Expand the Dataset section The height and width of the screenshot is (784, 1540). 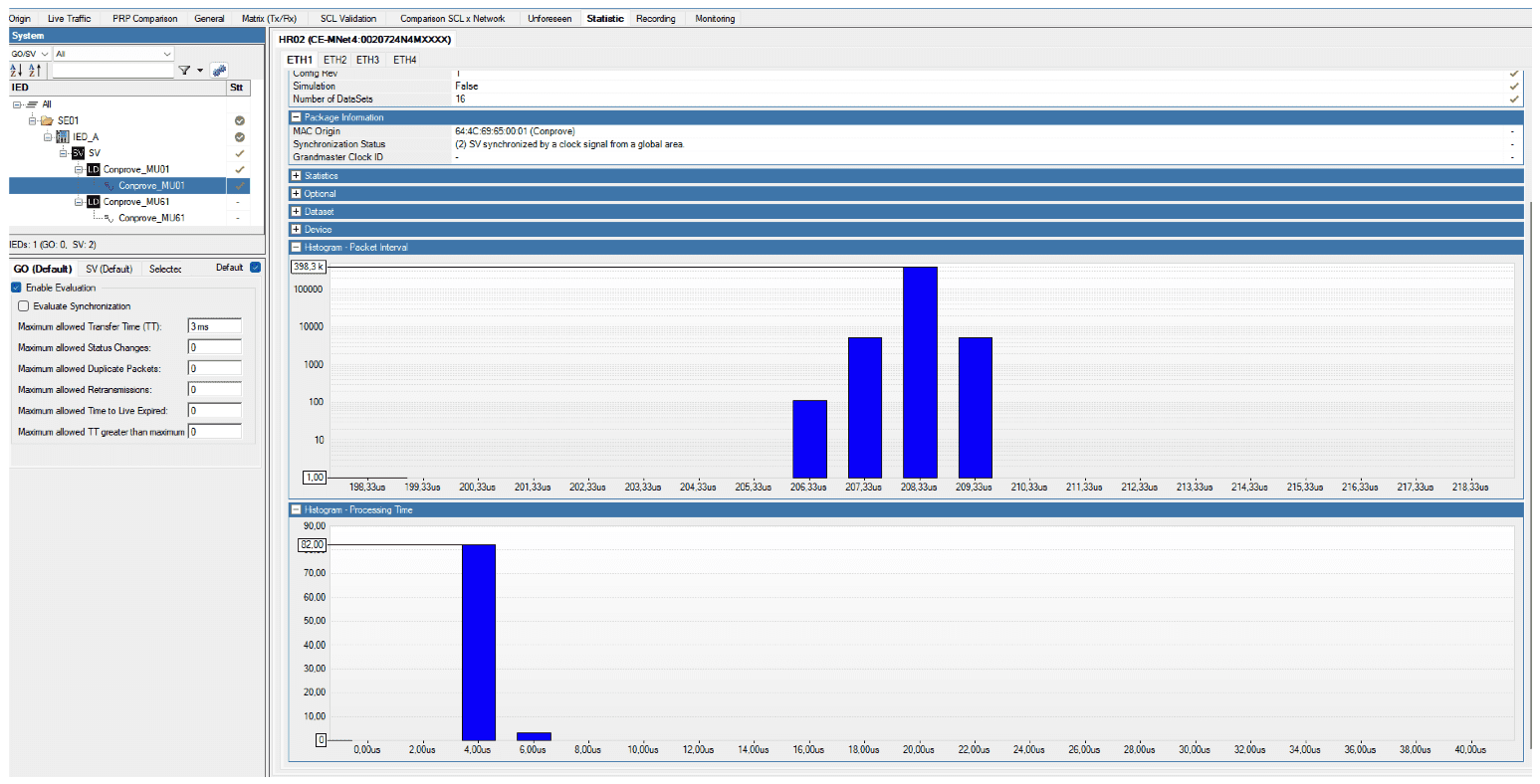click(x=295, y=211)
